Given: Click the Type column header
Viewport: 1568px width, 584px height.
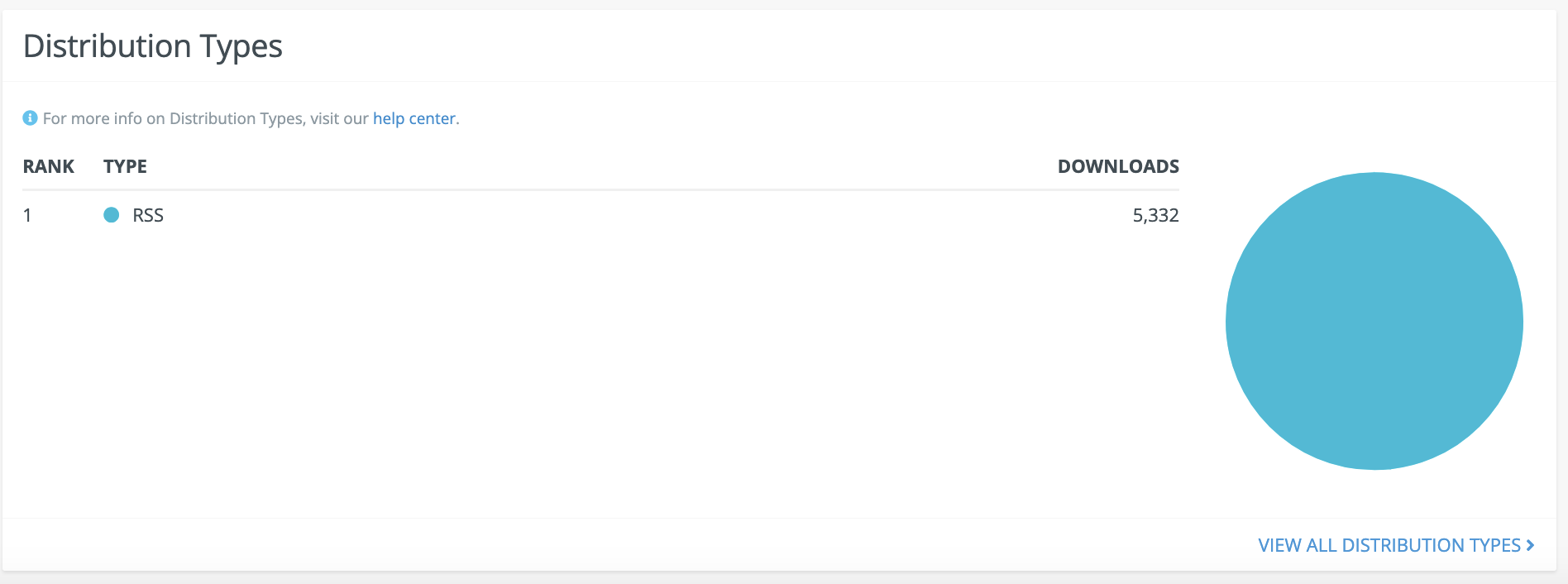Looking at the screenshot, I should tap(125, 166).
